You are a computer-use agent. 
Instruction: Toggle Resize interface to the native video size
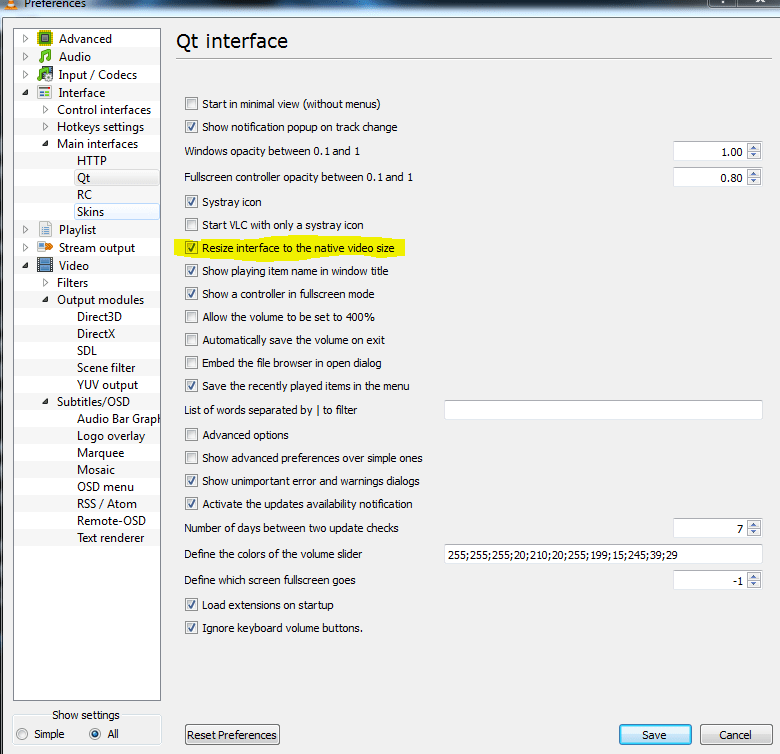(x=191, y=248)
